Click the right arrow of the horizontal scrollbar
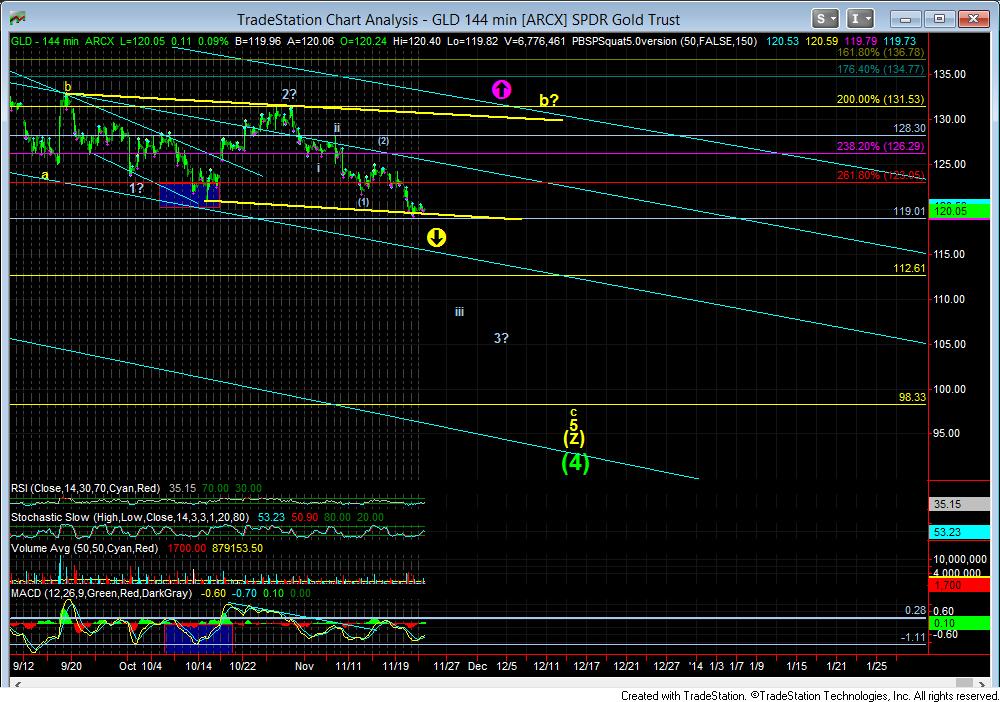This screenshot has width=1000, height=702. (x=982, y=684)
